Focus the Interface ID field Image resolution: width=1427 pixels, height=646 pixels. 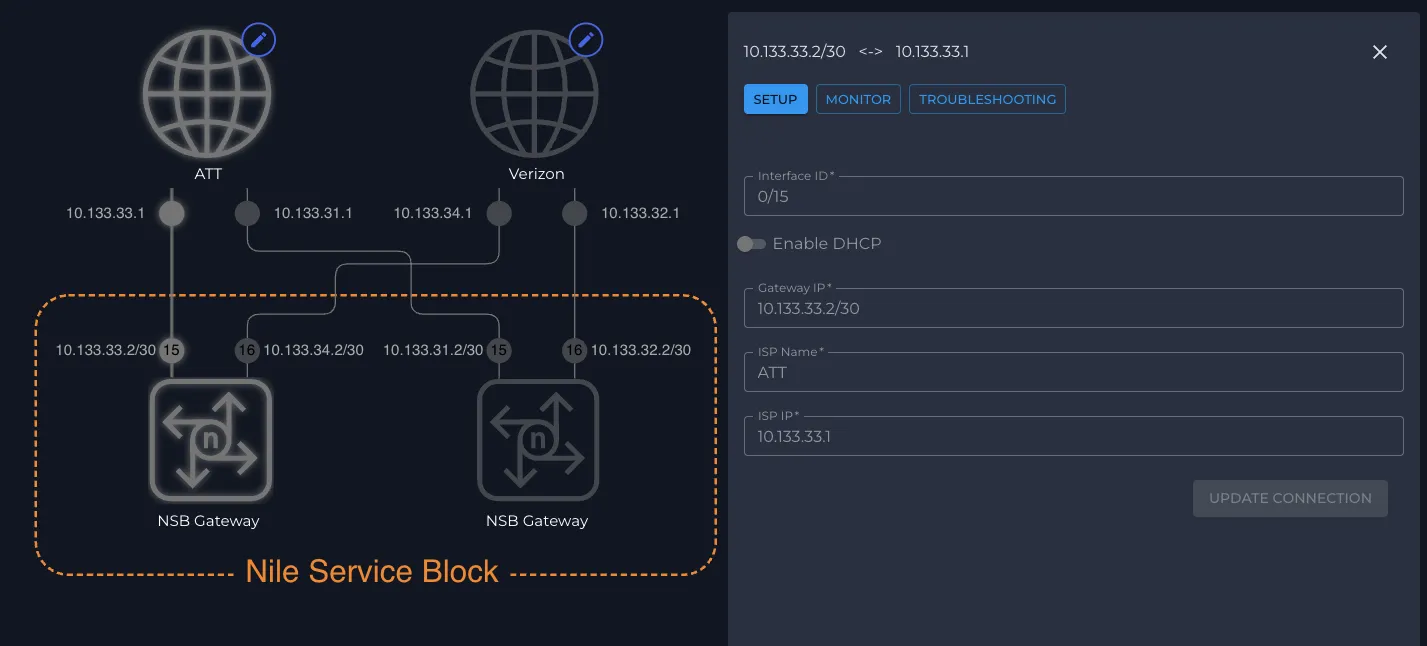click(1074, 196)
